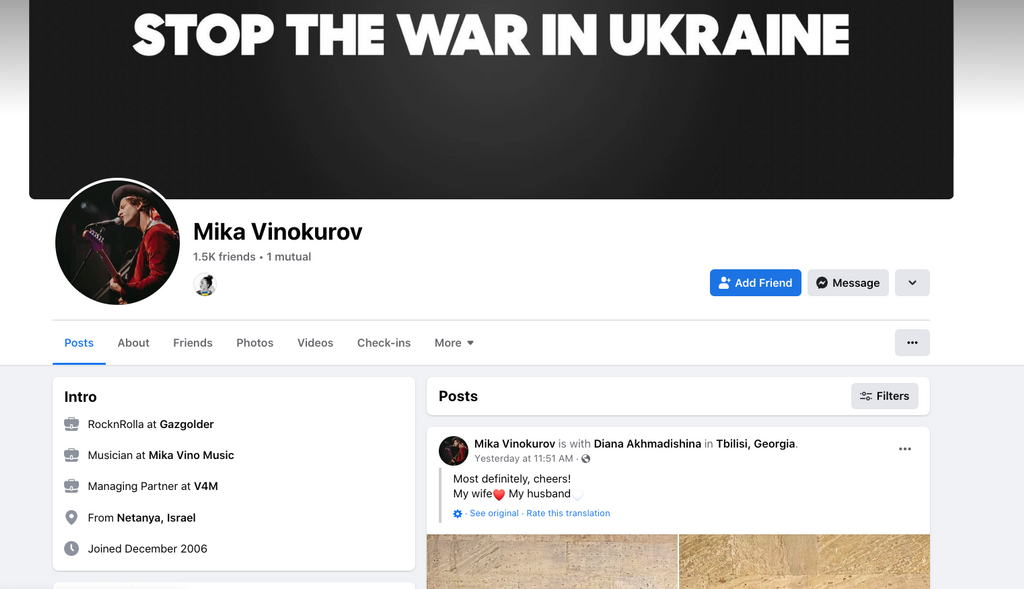Image resolution: width=1024 pixels, height=589 pixels.
Task: Click Rate this translation link
Action: [568, 513]
